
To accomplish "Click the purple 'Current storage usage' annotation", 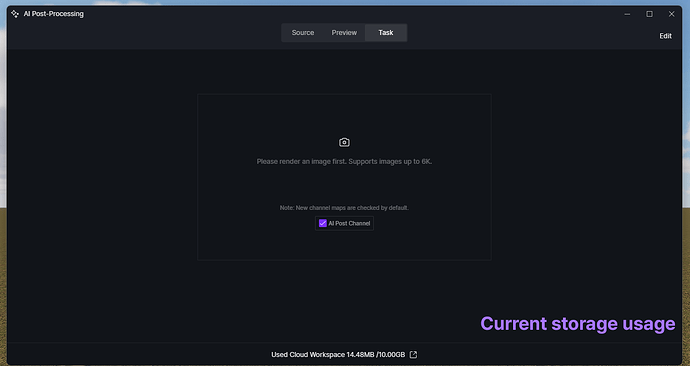I will [577, 324].
